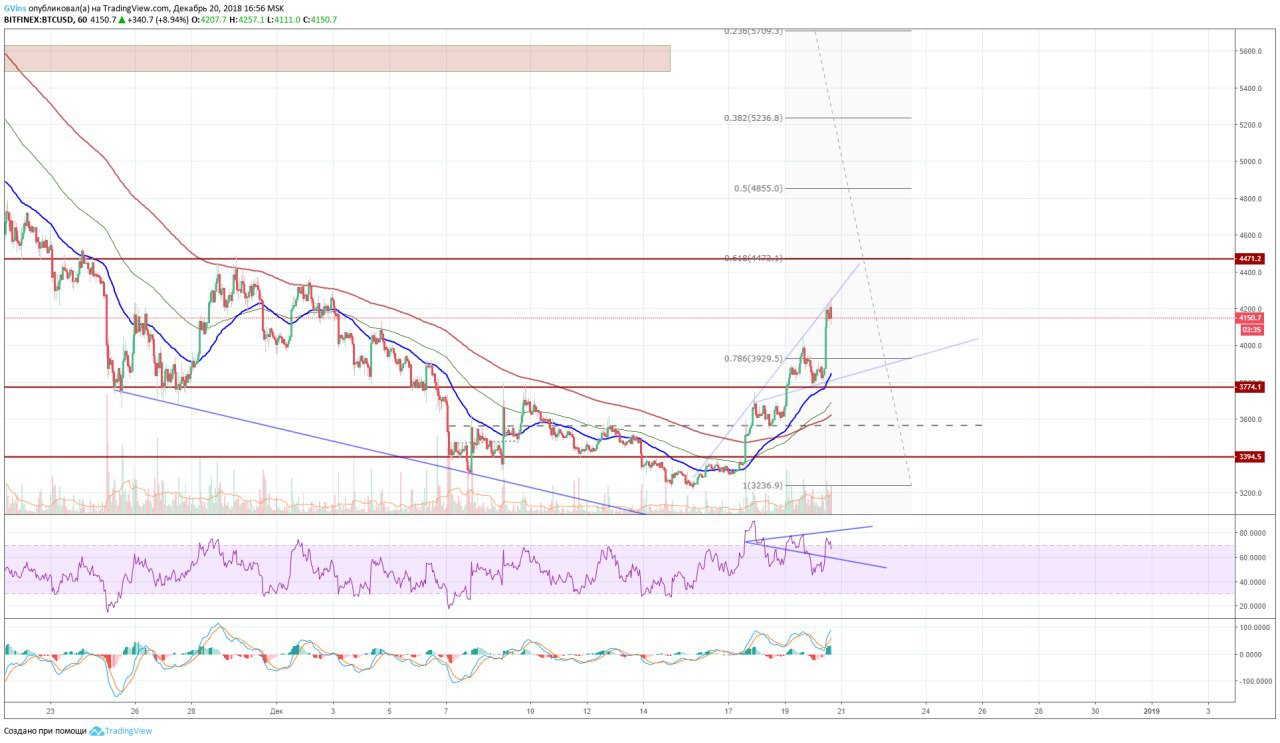Click date 17 on the time axis

(x=728, y=711)
